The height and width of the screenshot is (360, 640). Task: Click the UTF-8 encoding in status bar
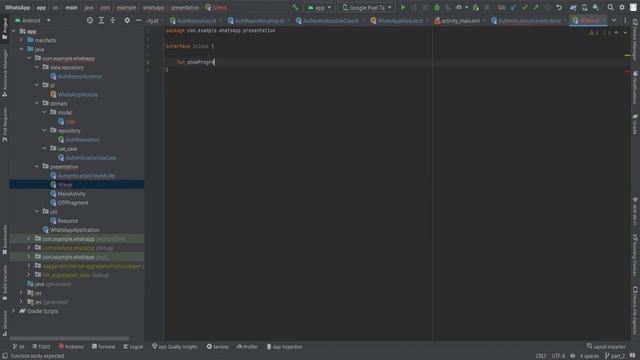pyautogui.click(x=558, y=356)
